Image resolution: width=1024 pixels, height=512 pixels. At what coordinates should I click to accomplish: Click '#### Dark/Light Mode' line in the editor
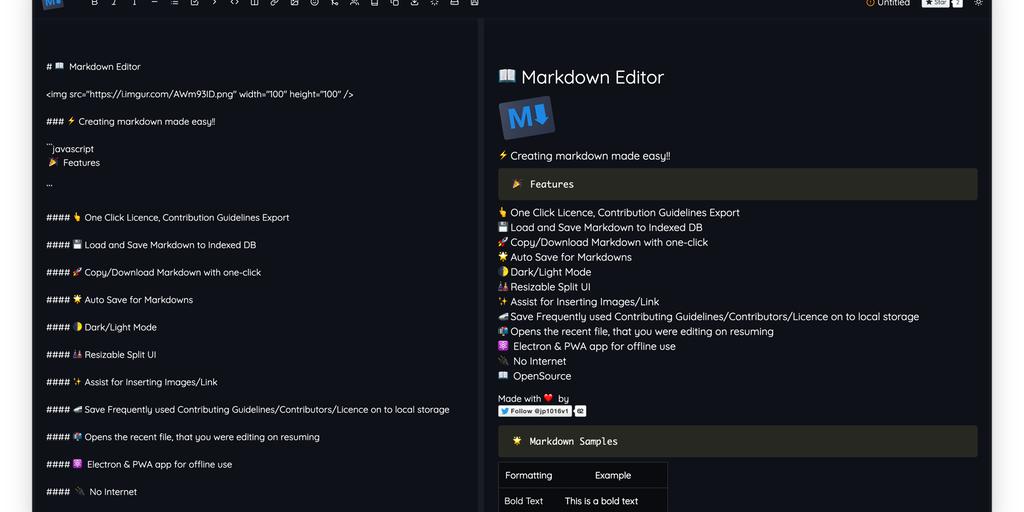tap(101, 327)
